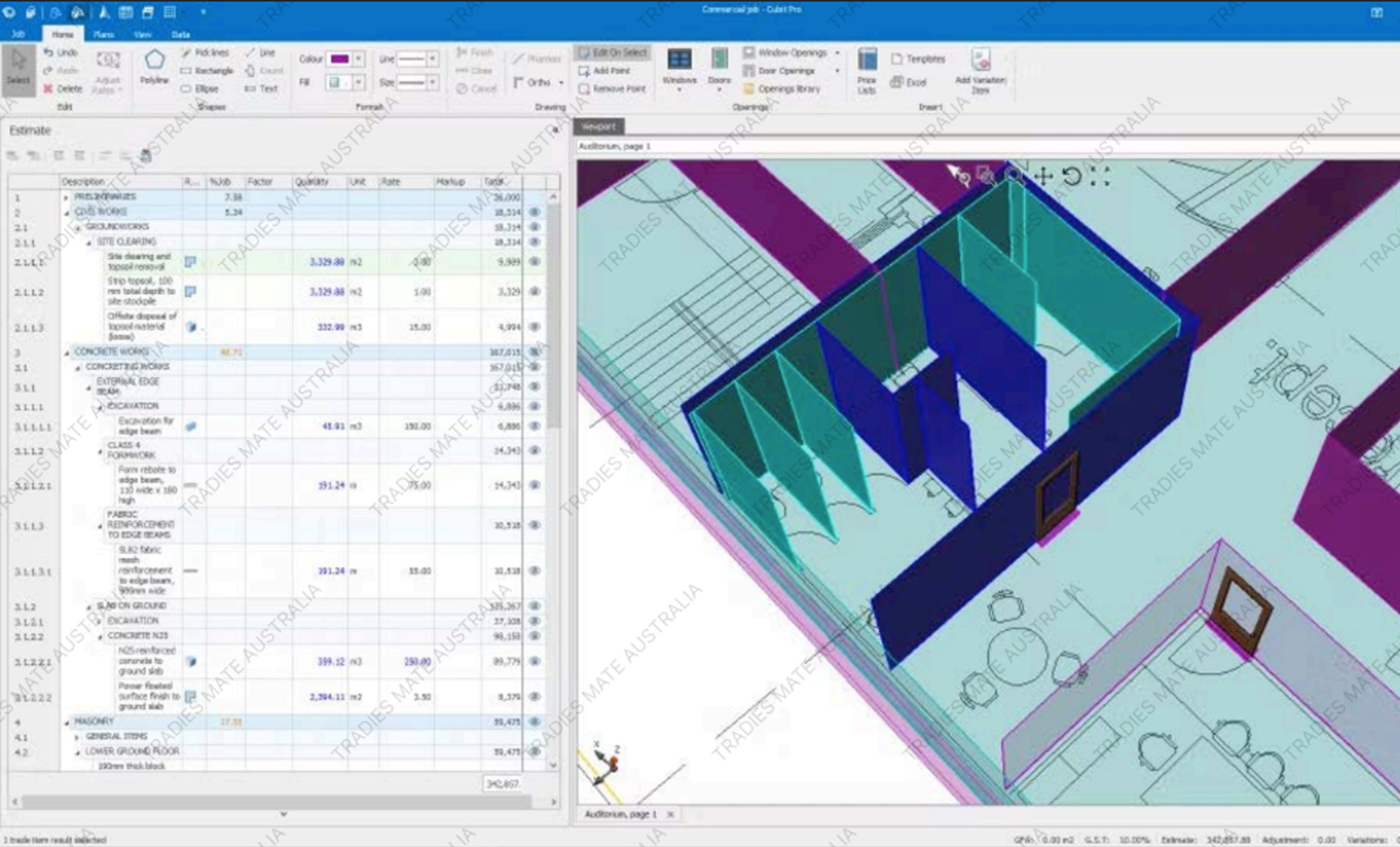Switch to the Plans ribbon tab
Screen dimensions: 1400x847
tap(103, 35)
